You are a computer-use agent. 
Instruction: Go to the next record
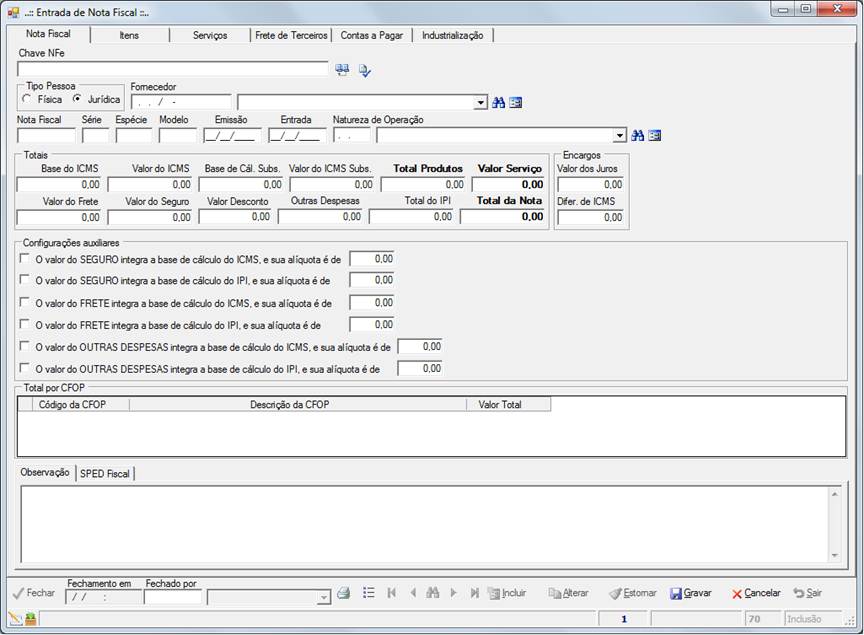click(453, 593)
